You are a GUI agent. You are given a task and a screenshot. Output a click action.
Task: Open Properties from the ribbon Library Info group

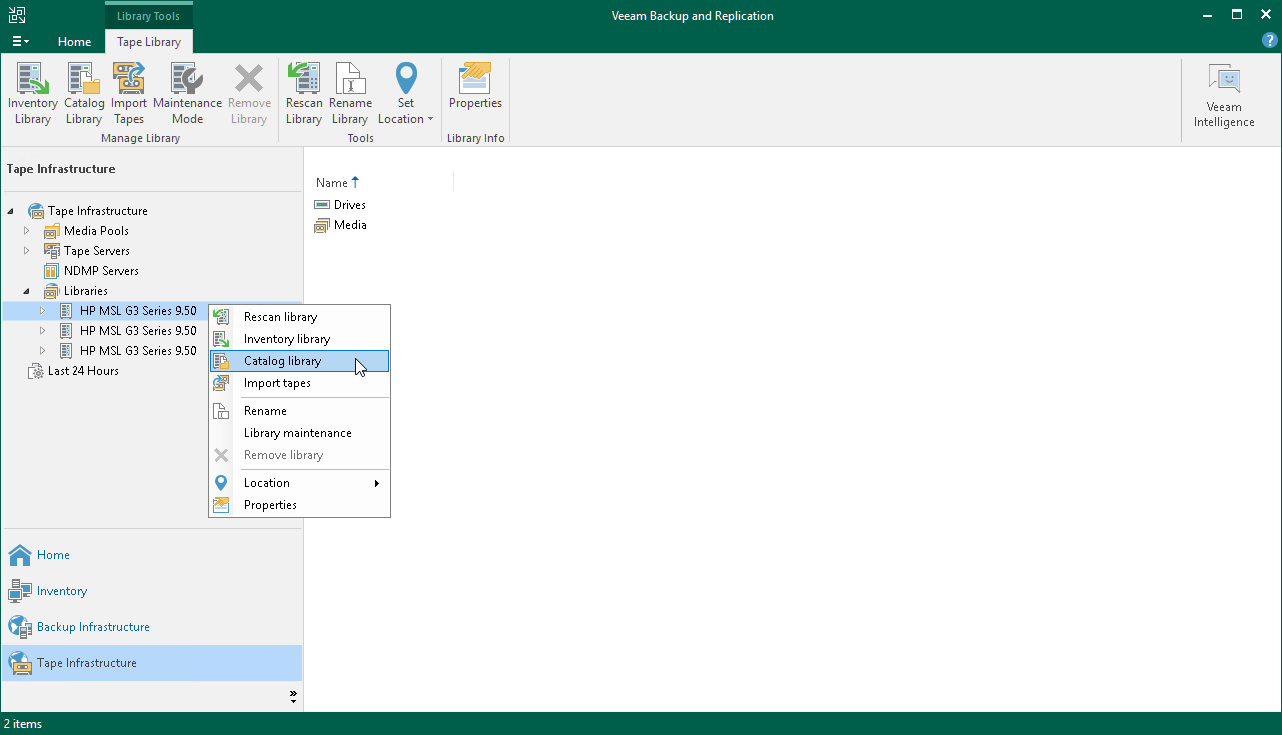tap(475, 87)
